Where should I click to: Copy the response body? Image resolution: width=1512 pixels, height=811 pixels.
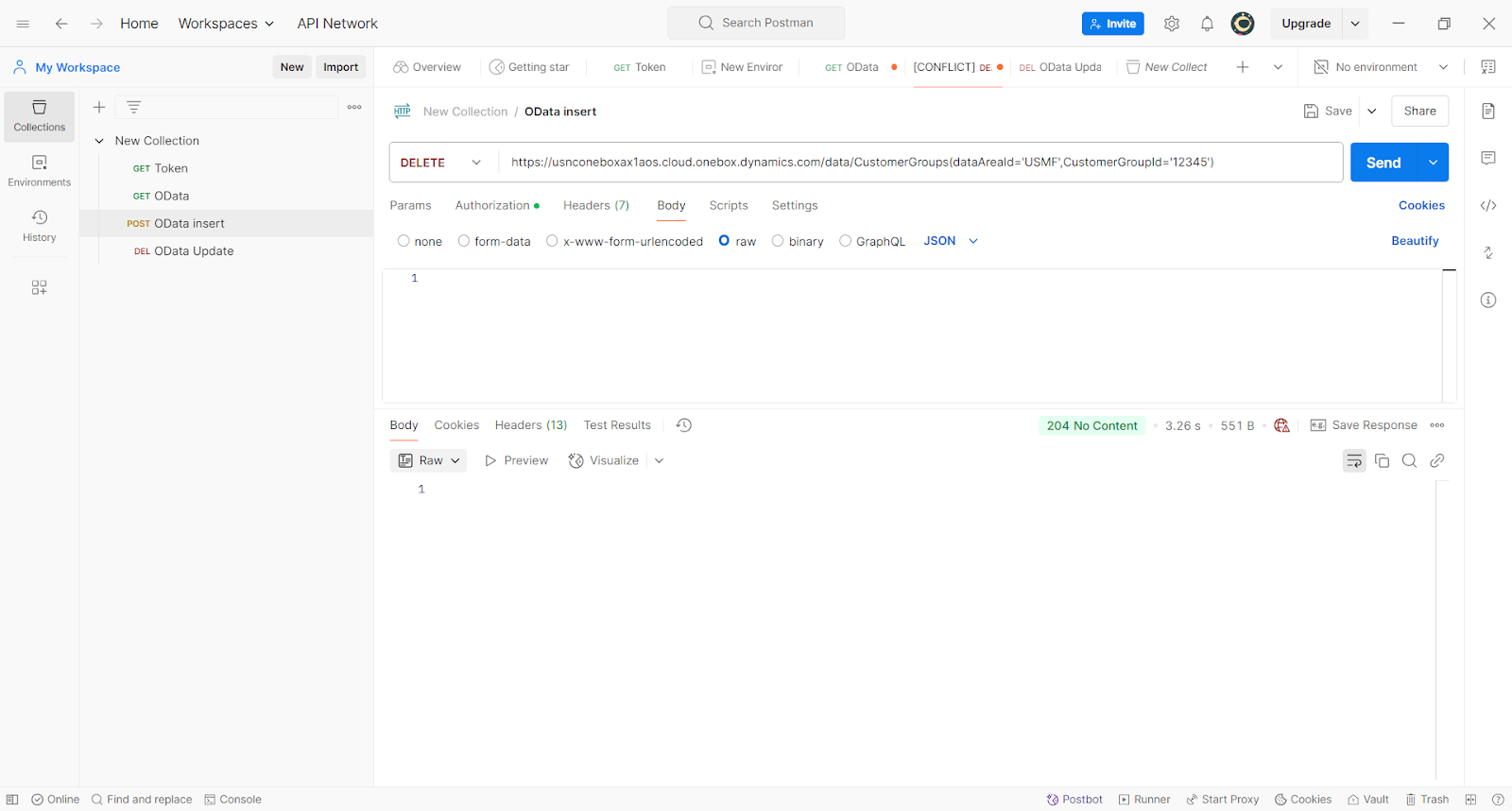click(x=1382, y=460)
